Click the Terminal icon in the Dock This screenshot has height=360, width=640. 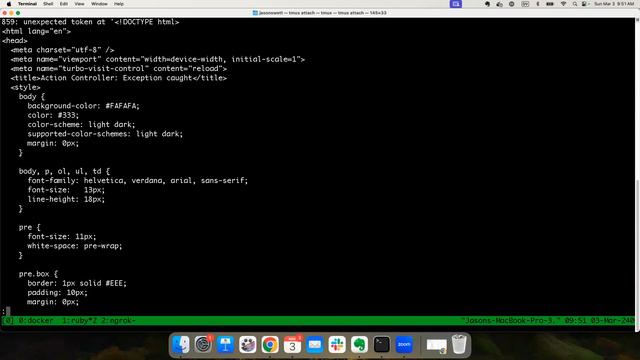click(x=382, y=345)
